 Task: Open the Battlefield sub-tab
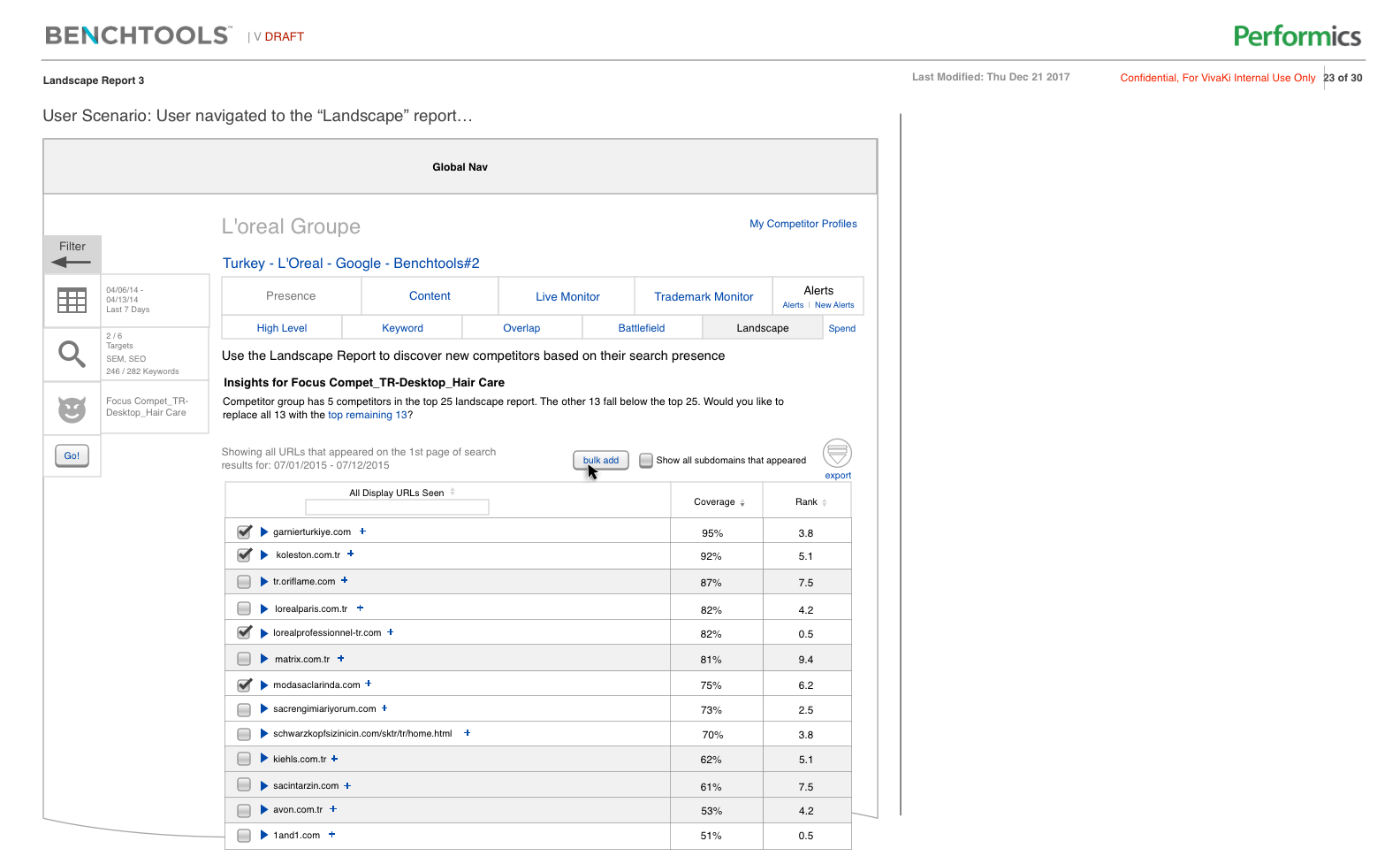pyautogui.click(x=641, y=328)
